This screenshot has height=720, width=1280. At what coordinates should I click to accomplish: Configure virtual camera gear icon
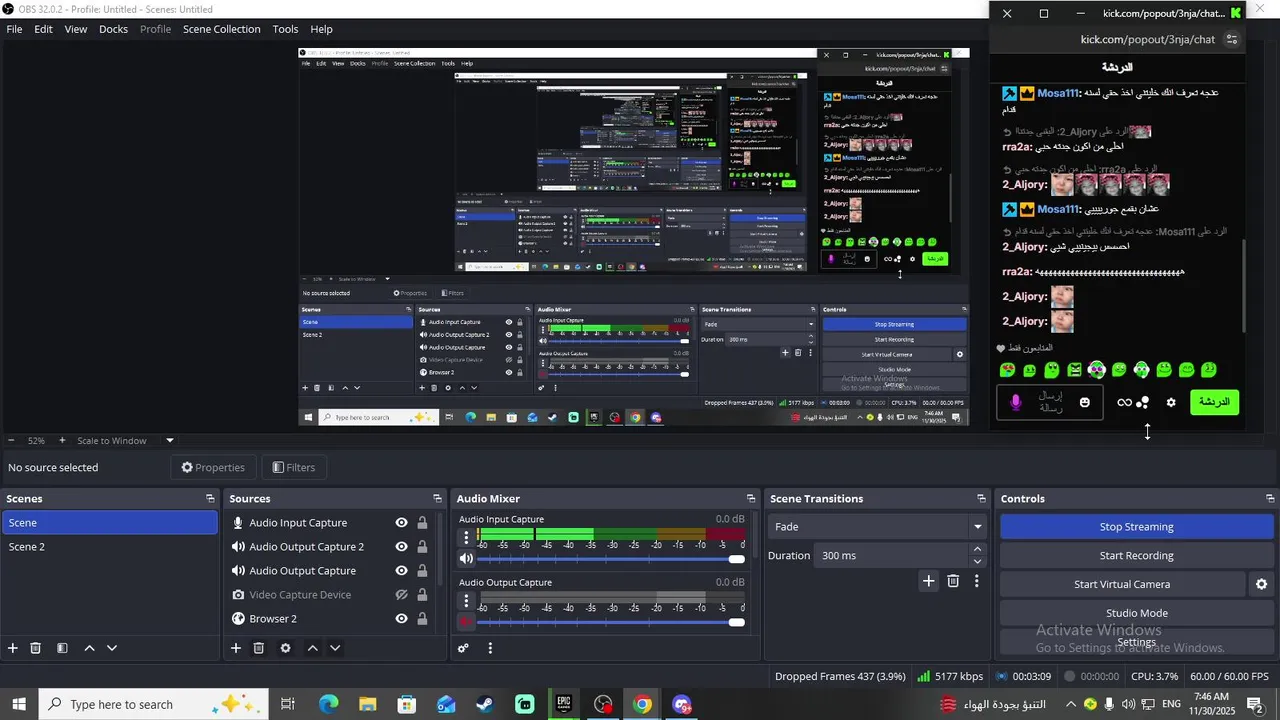[1262, 584]
